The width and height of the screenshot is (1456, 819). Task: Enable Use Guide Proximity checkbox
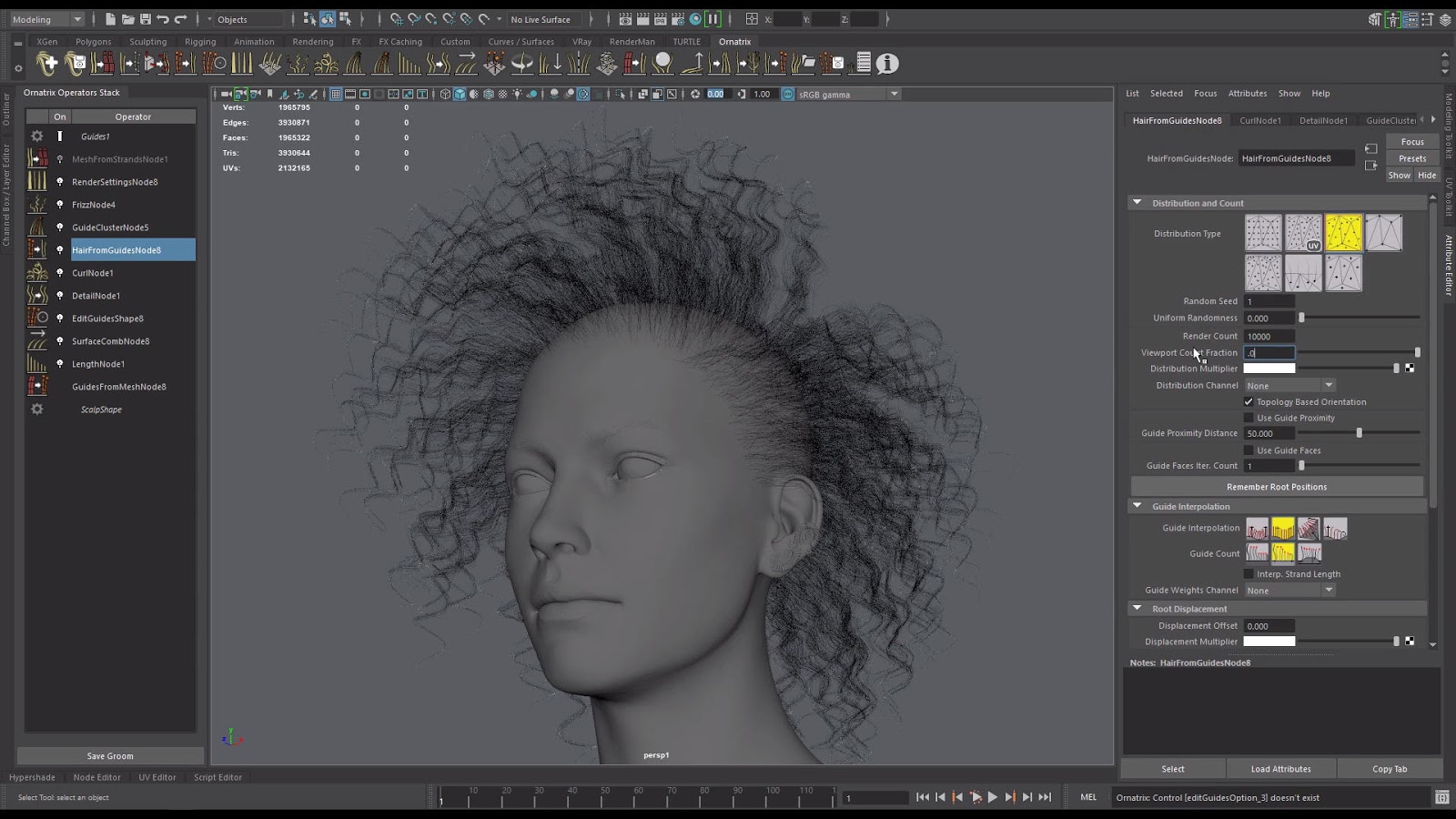coord(1249,418)
